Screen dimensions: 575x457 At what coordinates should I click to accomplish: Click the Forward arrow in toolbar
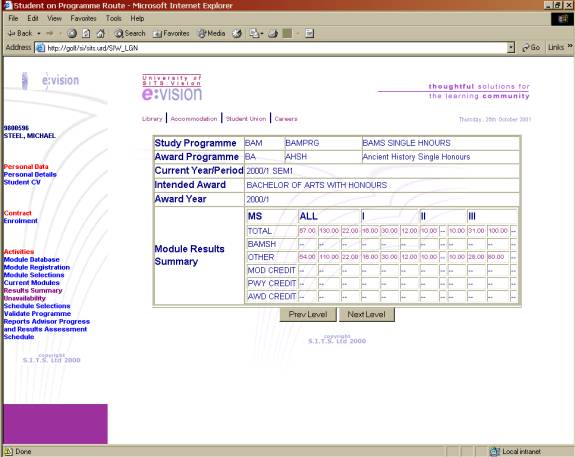[50, 33]
